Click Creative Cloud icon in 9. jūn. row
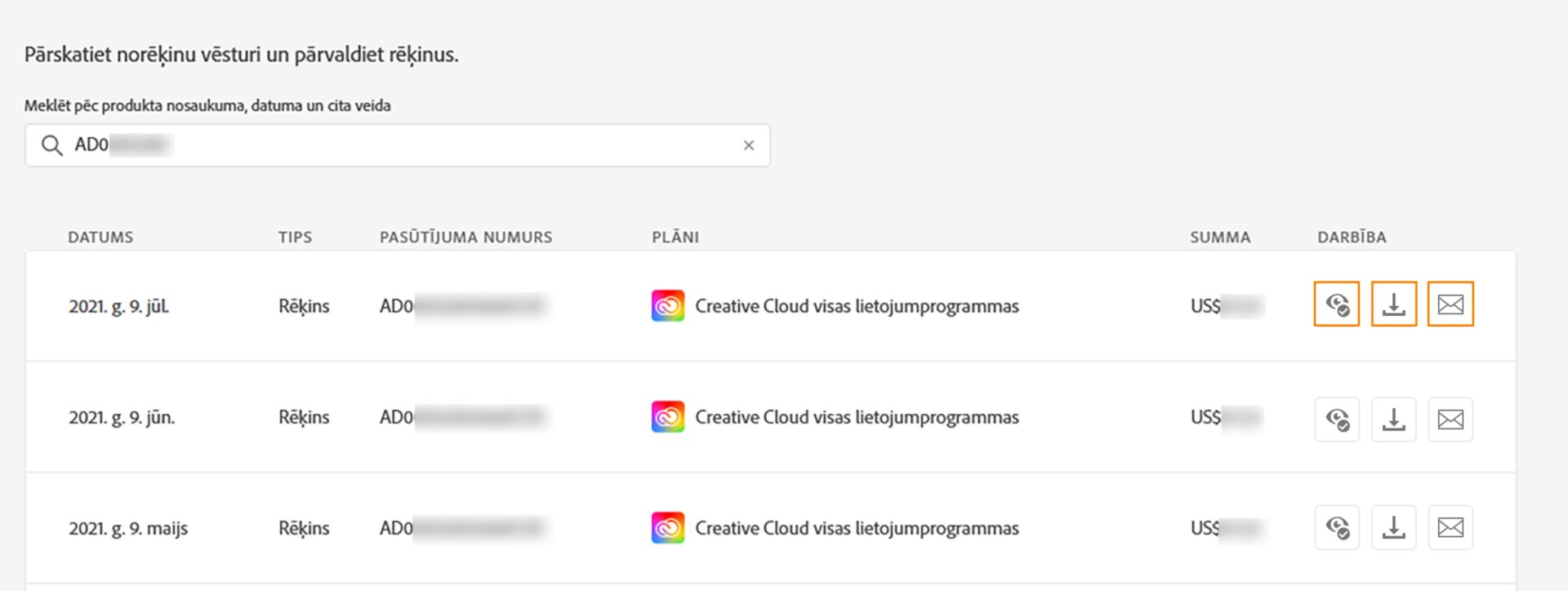The image size is (1568, 591). (x=667, y=417)
